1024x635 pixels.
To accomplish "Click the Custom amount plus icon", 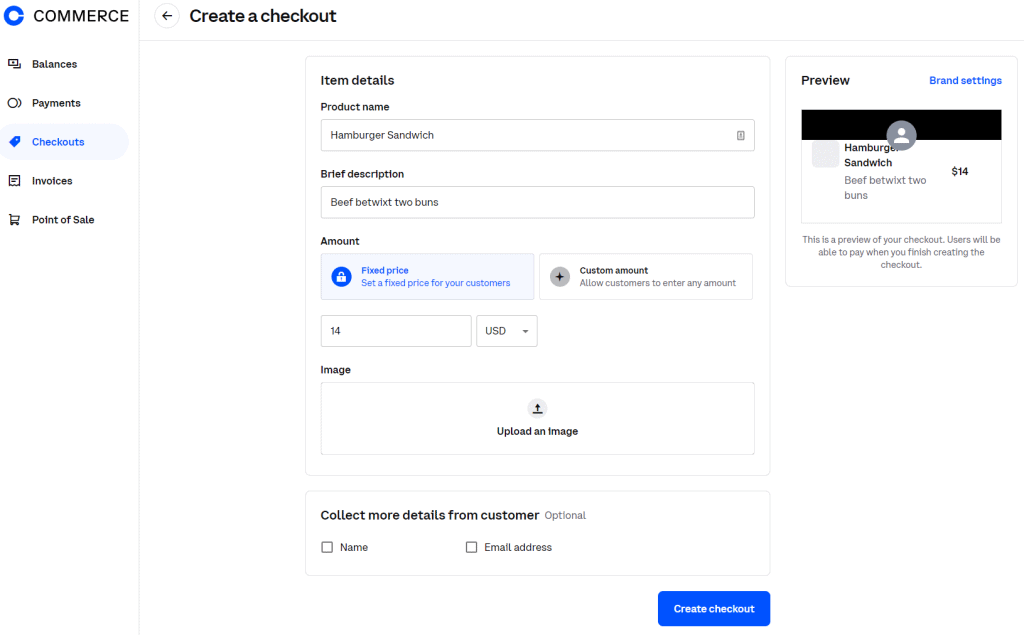I will click(x=560, y=276).
